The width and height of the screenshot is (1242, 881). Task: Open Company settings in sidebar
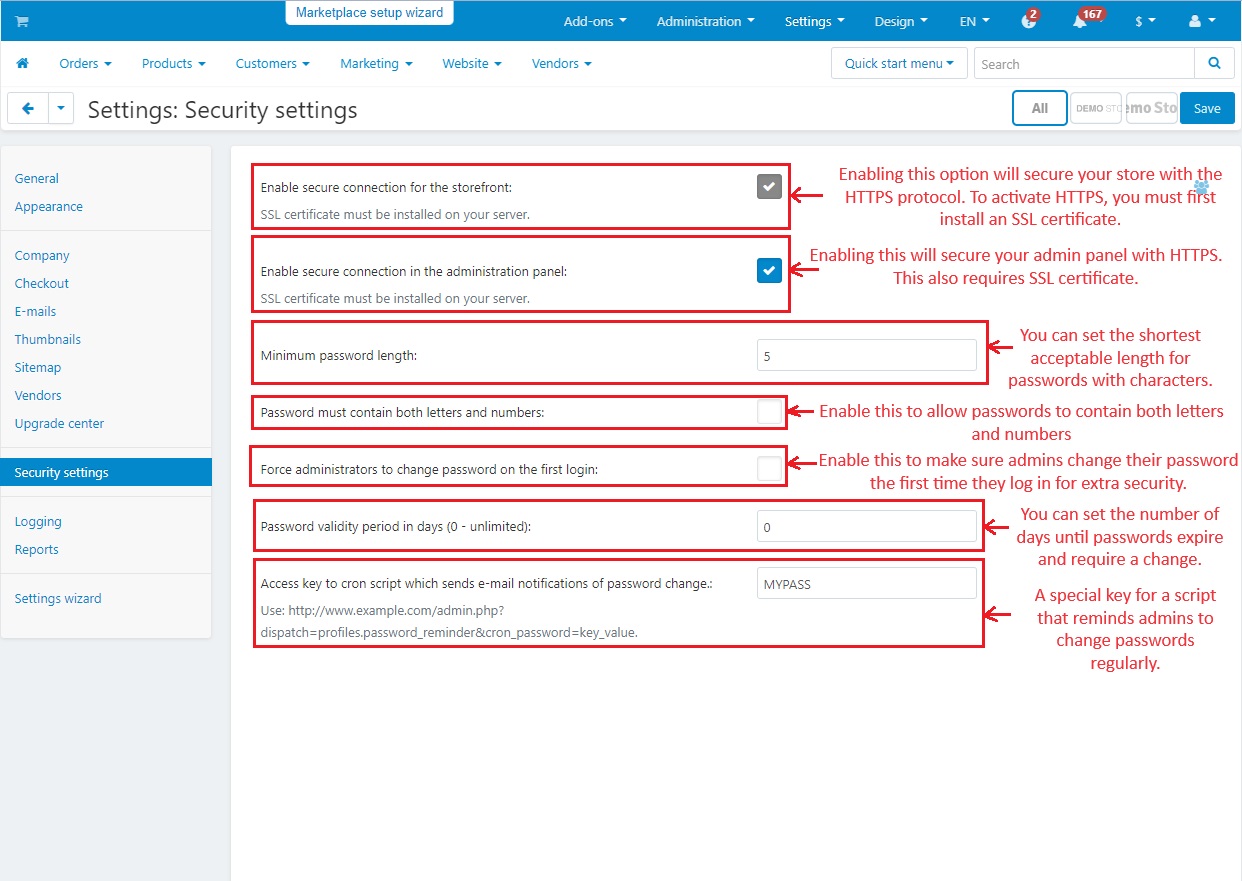42,255
